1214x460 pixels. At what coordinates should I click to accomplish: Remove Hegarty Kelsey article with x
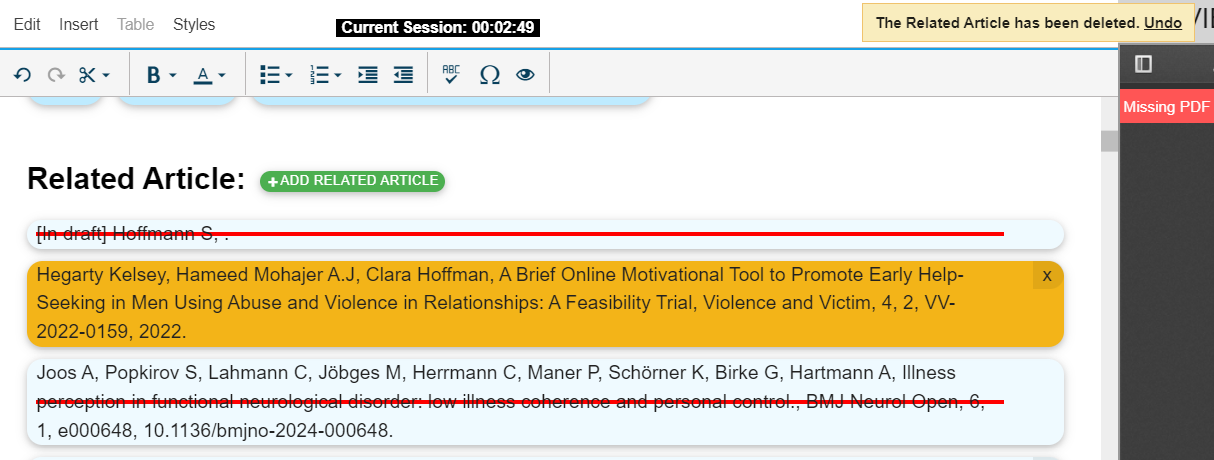tap(1047, 275)
